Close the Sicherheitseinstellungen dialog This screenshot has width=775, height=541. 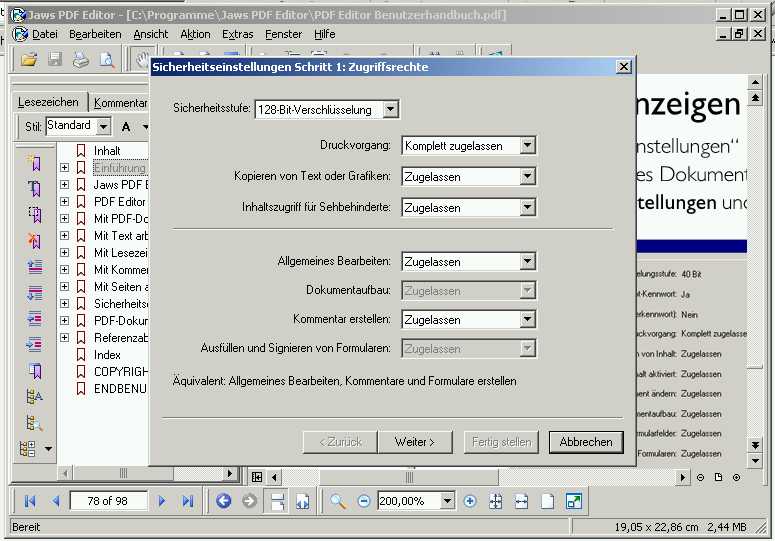624,67
